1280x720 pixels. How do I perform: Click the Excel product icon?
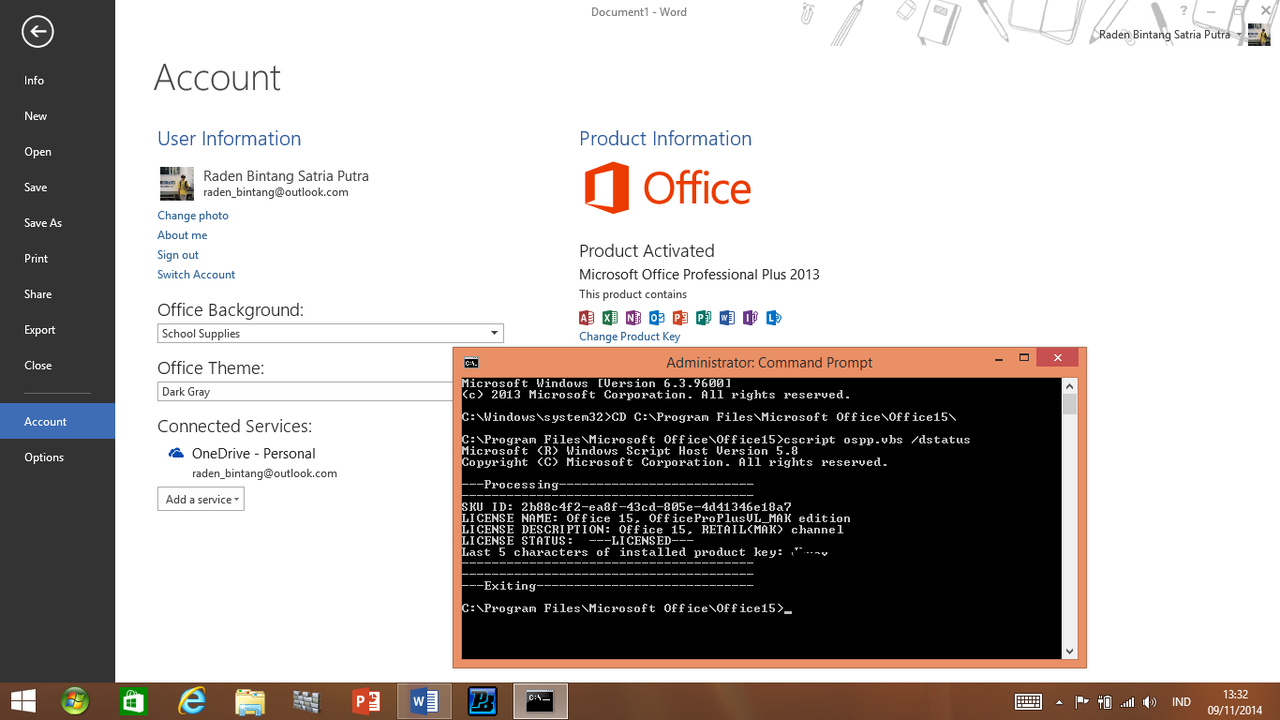610,318
